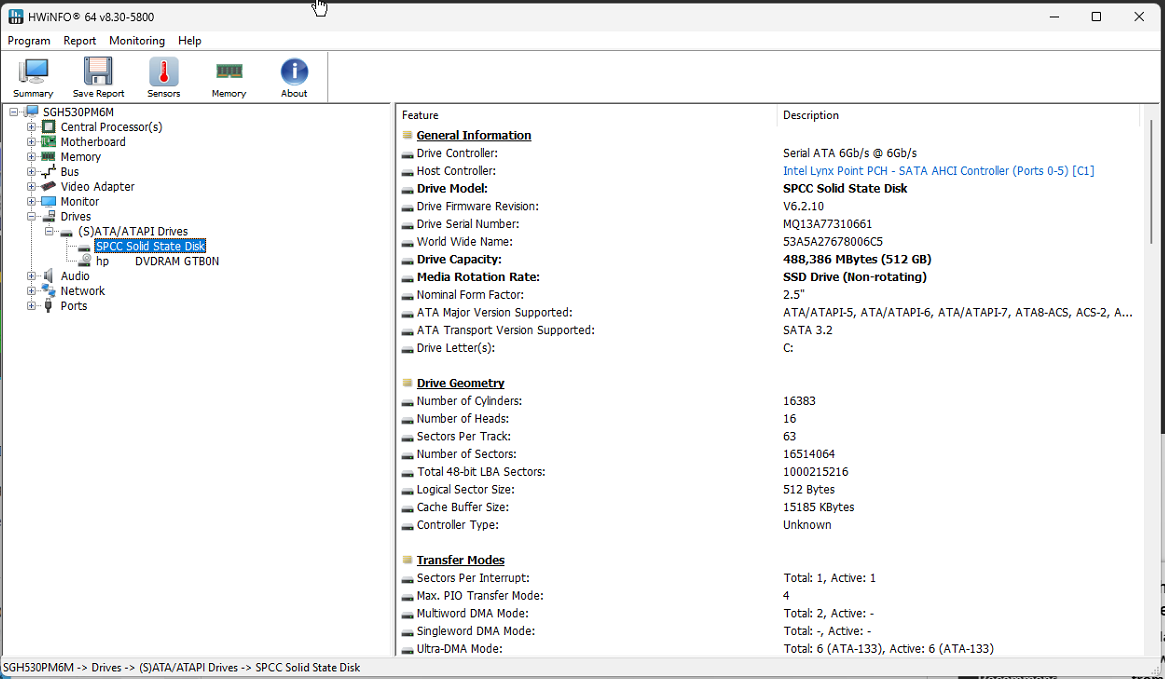Collapse the Drives tree node
1165x679 pixels.
(x=32, y=216)
